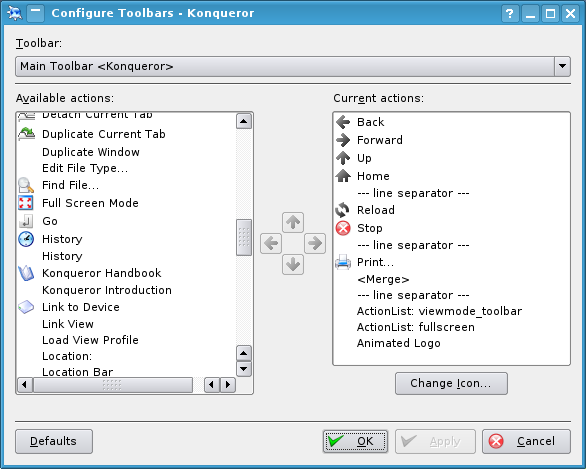
Task: Click the horizontal scrollbar far-left arrow
Action: coord(25,385)
